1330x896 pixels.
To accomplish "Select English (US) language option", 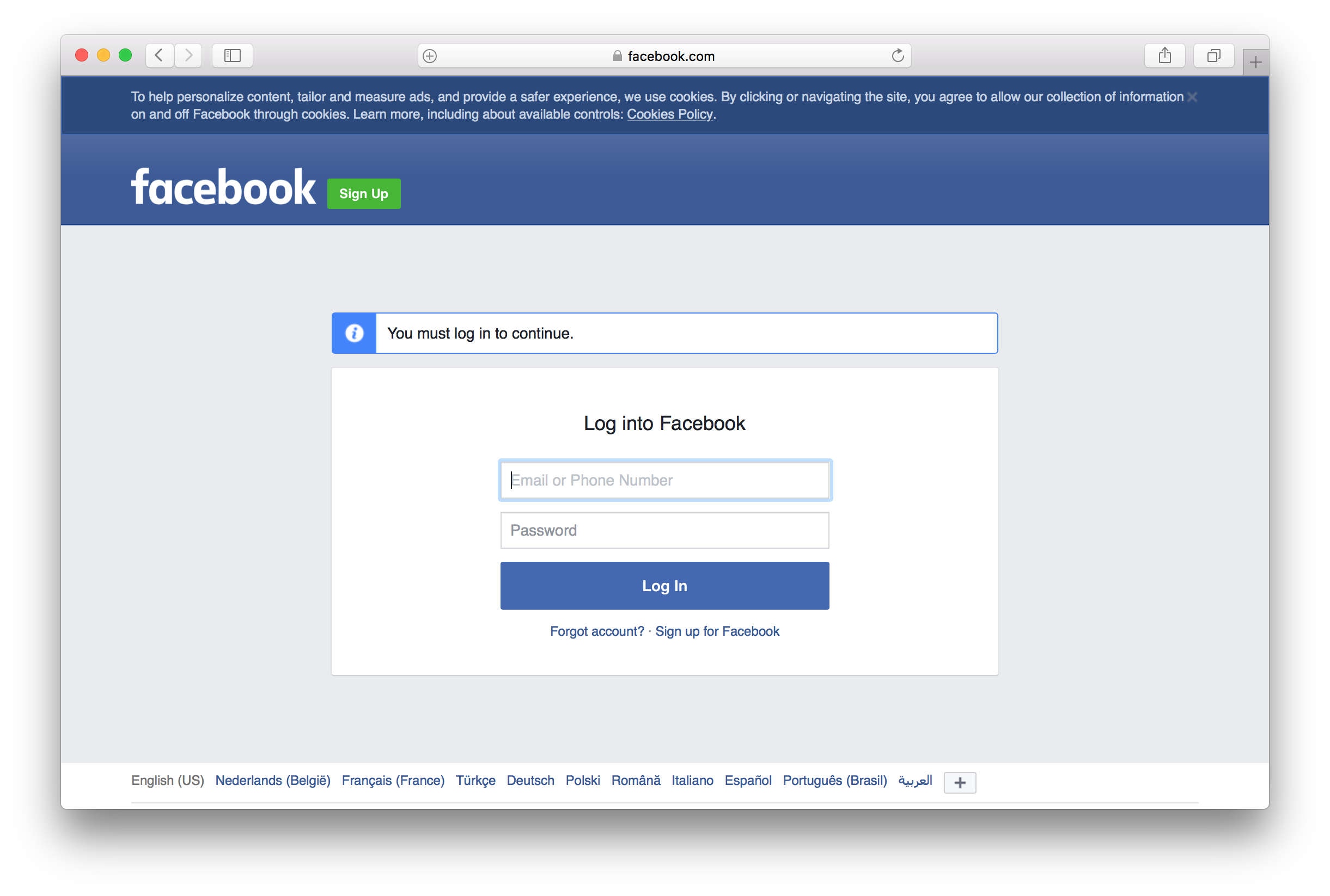I will tap(167, 780).
